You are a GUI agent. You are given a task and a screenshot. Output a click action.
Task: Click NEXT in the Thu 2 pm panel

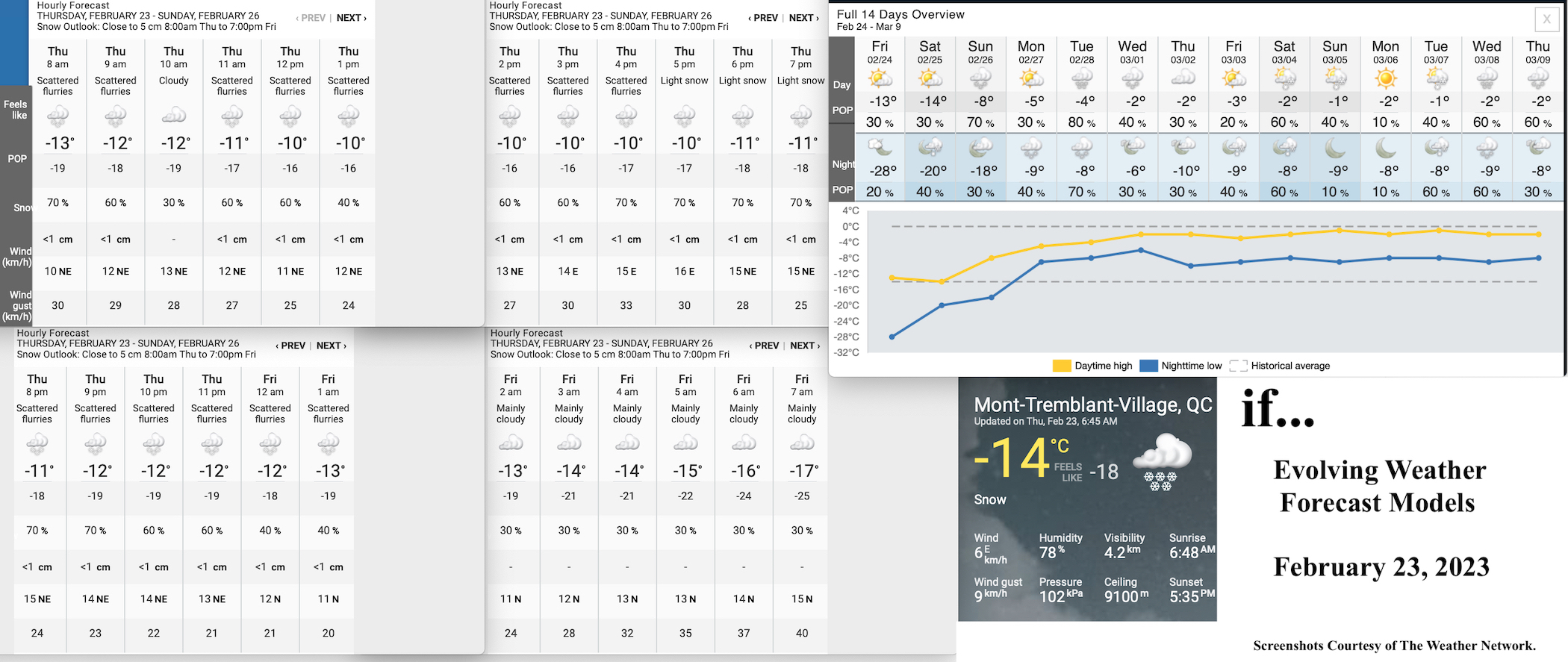coord(803,18)
